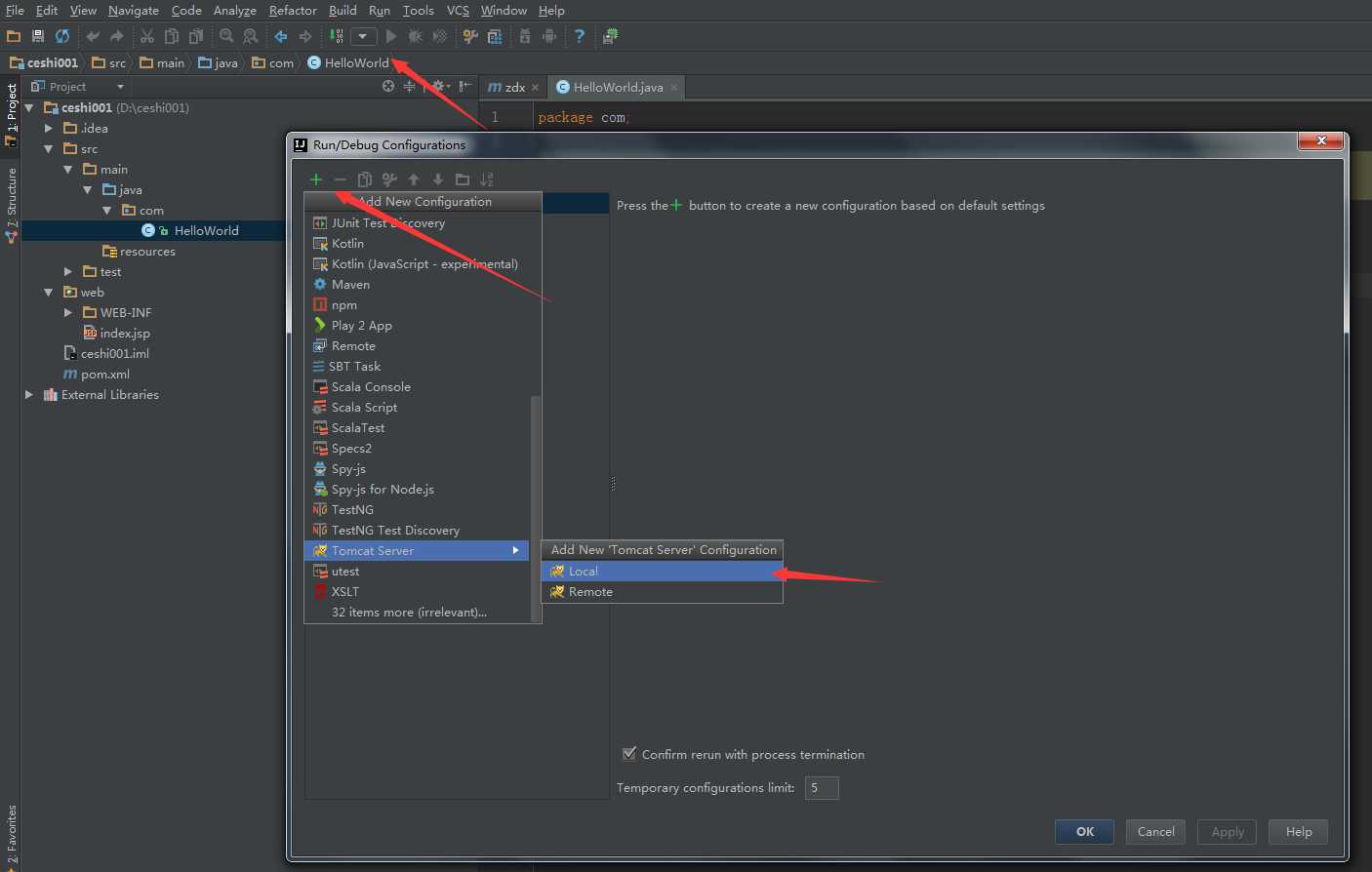Open Settings via wrench toolbar icon
The width and height of the screenshot is (1372, 872).
point(470,36)
